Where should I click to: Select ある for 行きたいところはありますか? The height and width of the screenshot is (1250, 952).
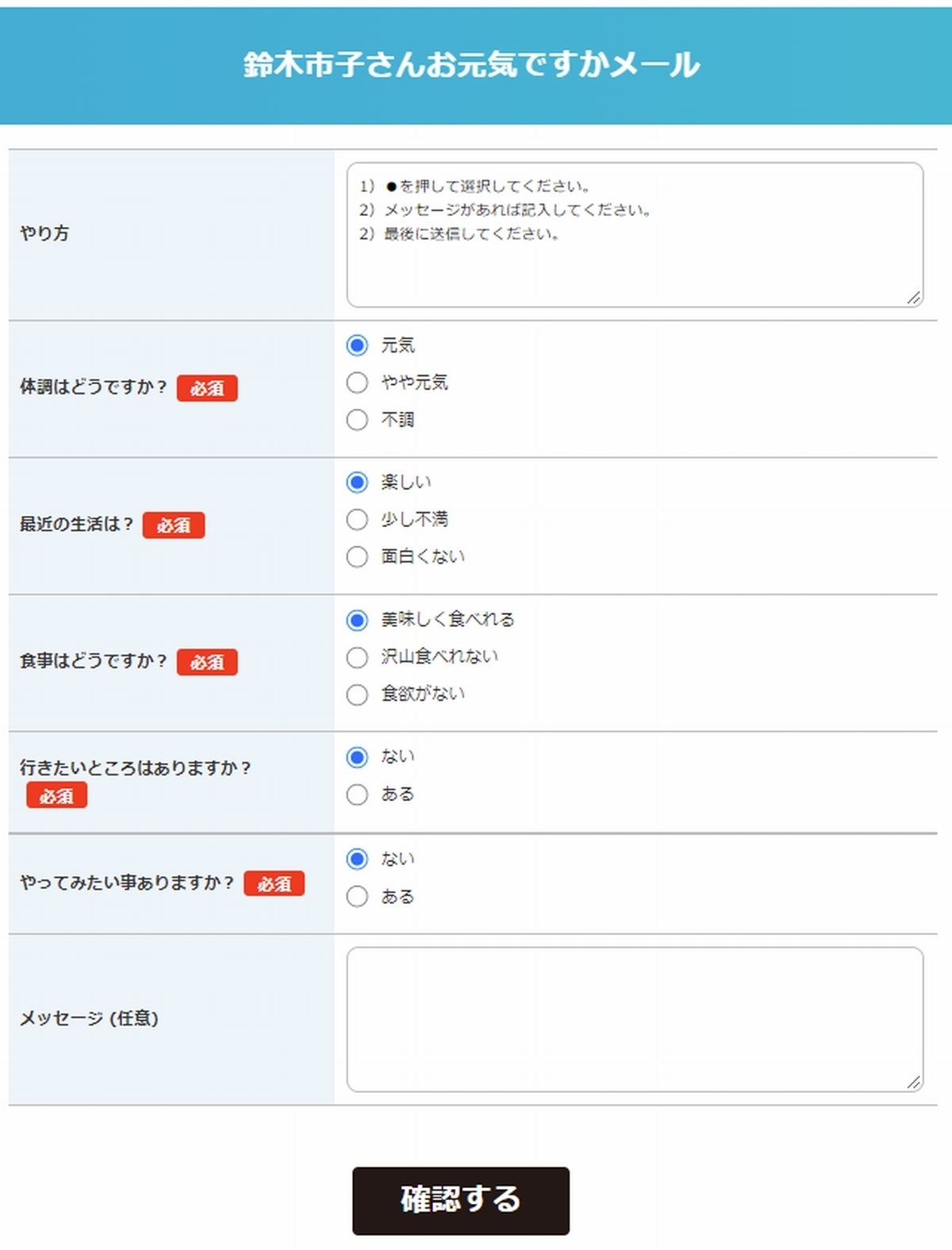[x=357, y=794]
